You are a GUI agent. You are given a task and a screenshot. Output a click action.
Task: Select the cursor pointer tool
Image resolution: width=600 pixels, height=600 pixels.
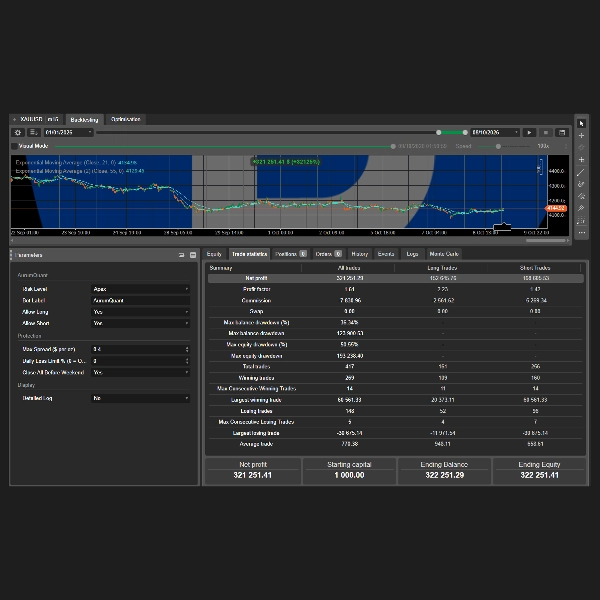[x=581, y=124]
